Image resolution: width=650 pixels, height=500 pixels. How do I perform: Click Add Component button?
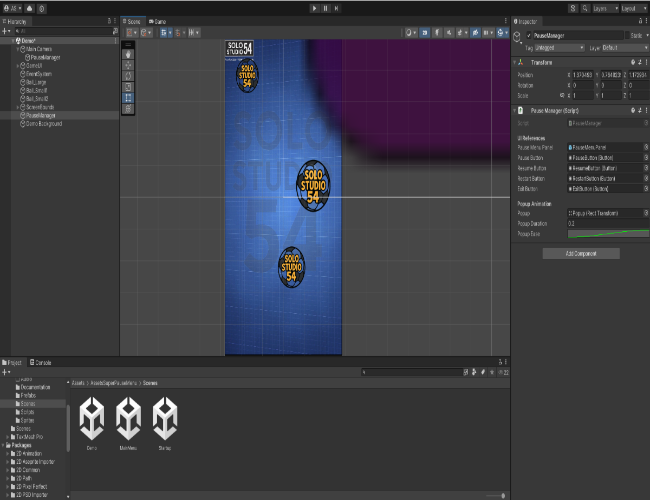pos(581,253)
